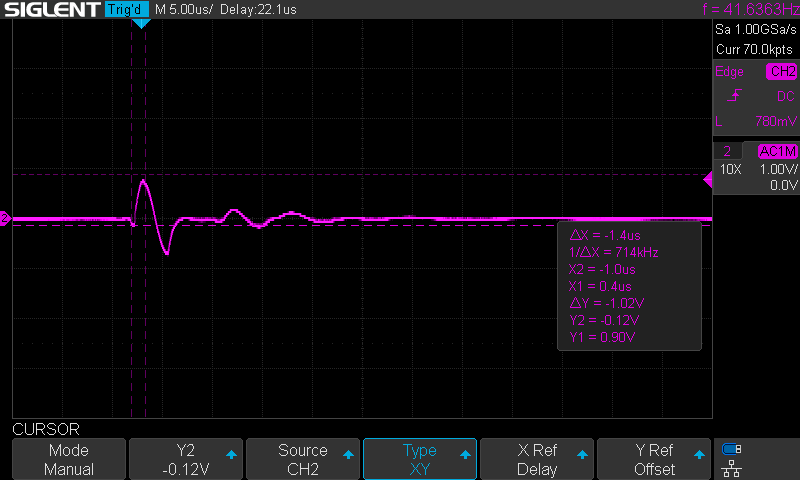Click the M 5.00us/ timebase readout
Image resolution: width=800 pixels, height=480 pixels.
point(183,9)
